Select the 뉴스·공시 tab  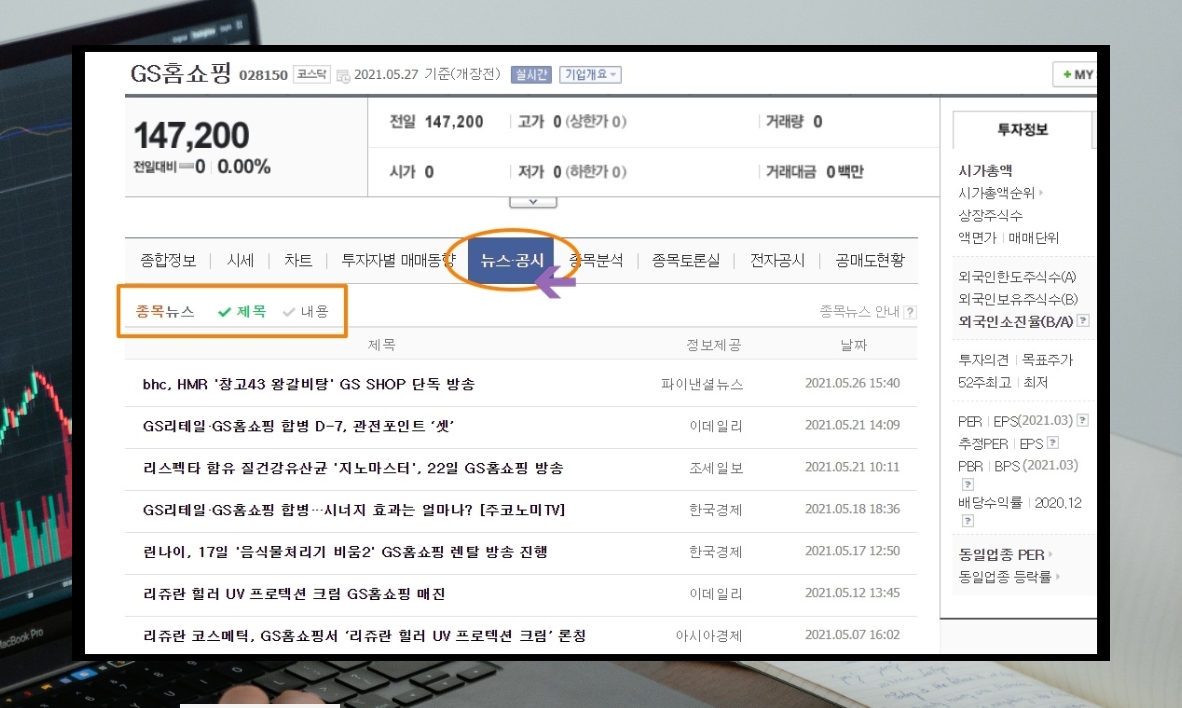tap(512, 261)
